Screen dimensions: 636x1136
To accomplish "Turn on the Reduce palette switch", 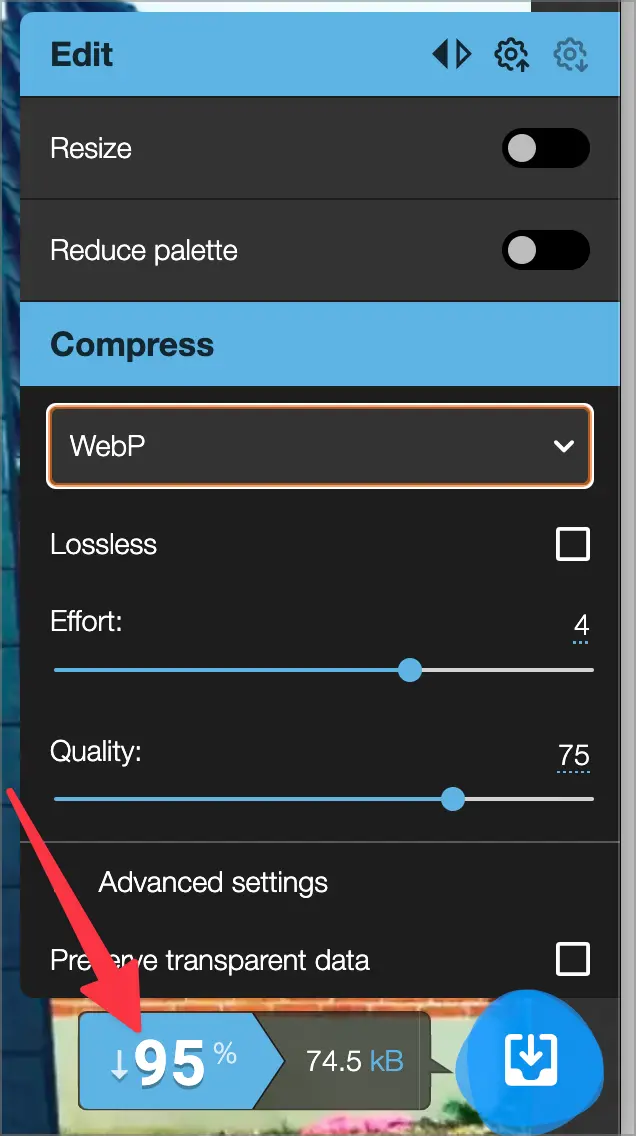I will coord(545,250).
